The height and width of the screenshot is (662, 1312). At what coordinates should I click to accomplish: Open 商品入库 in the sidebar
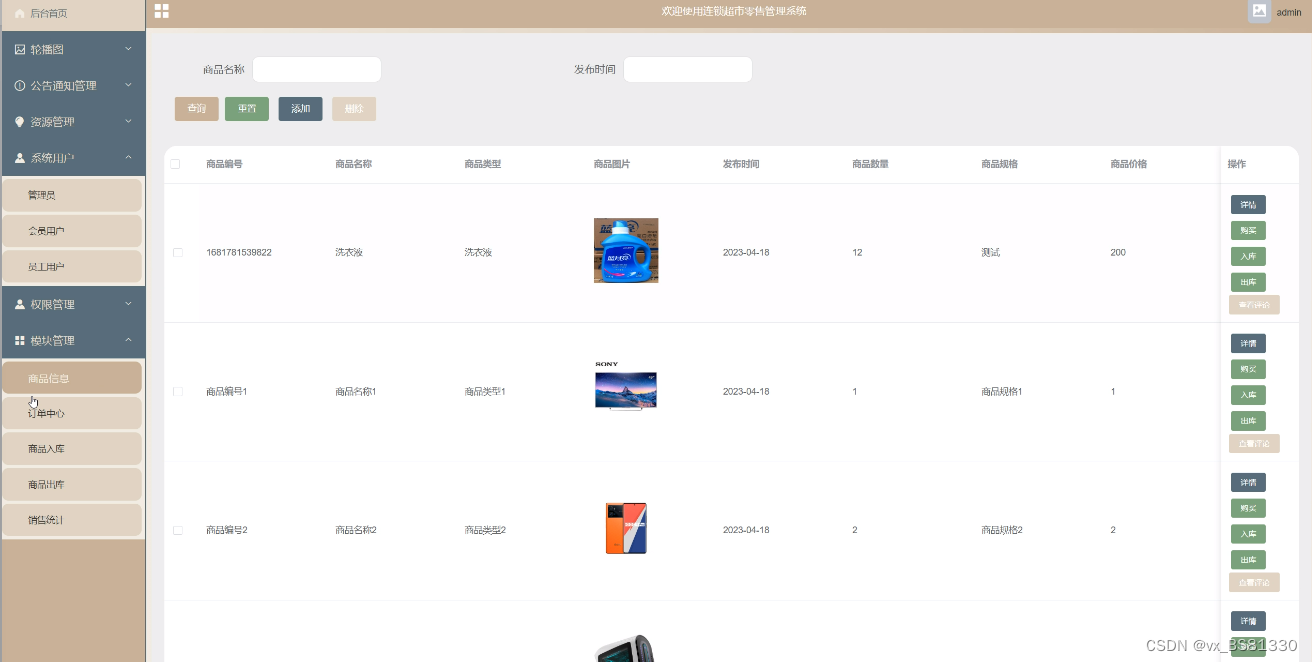point(72,449)
